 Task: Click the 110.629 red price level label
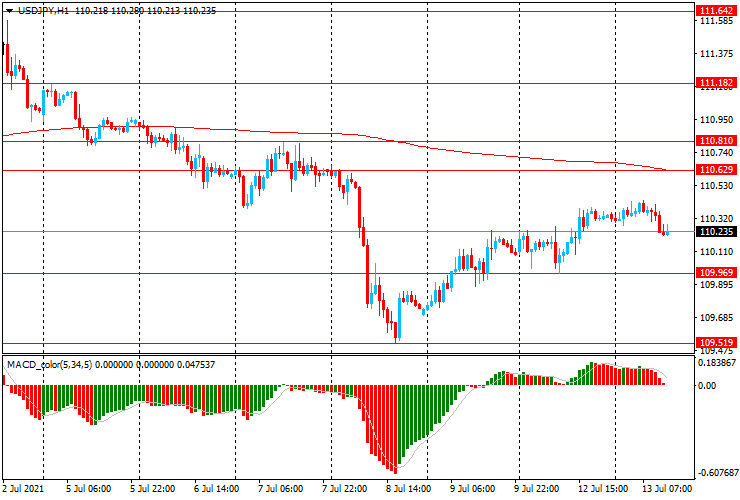click(x=716, y=169)
